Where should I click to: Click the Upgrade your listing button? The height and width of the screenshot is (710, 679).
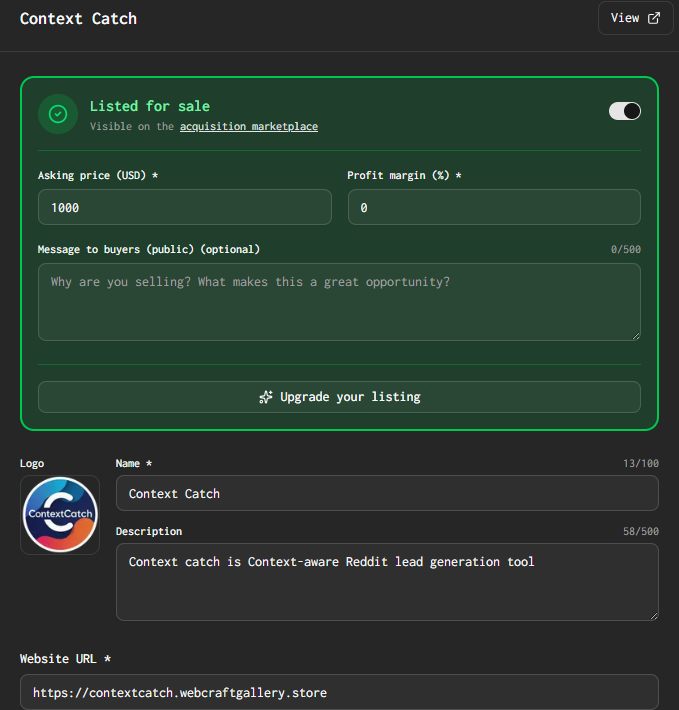pos(340,397)
